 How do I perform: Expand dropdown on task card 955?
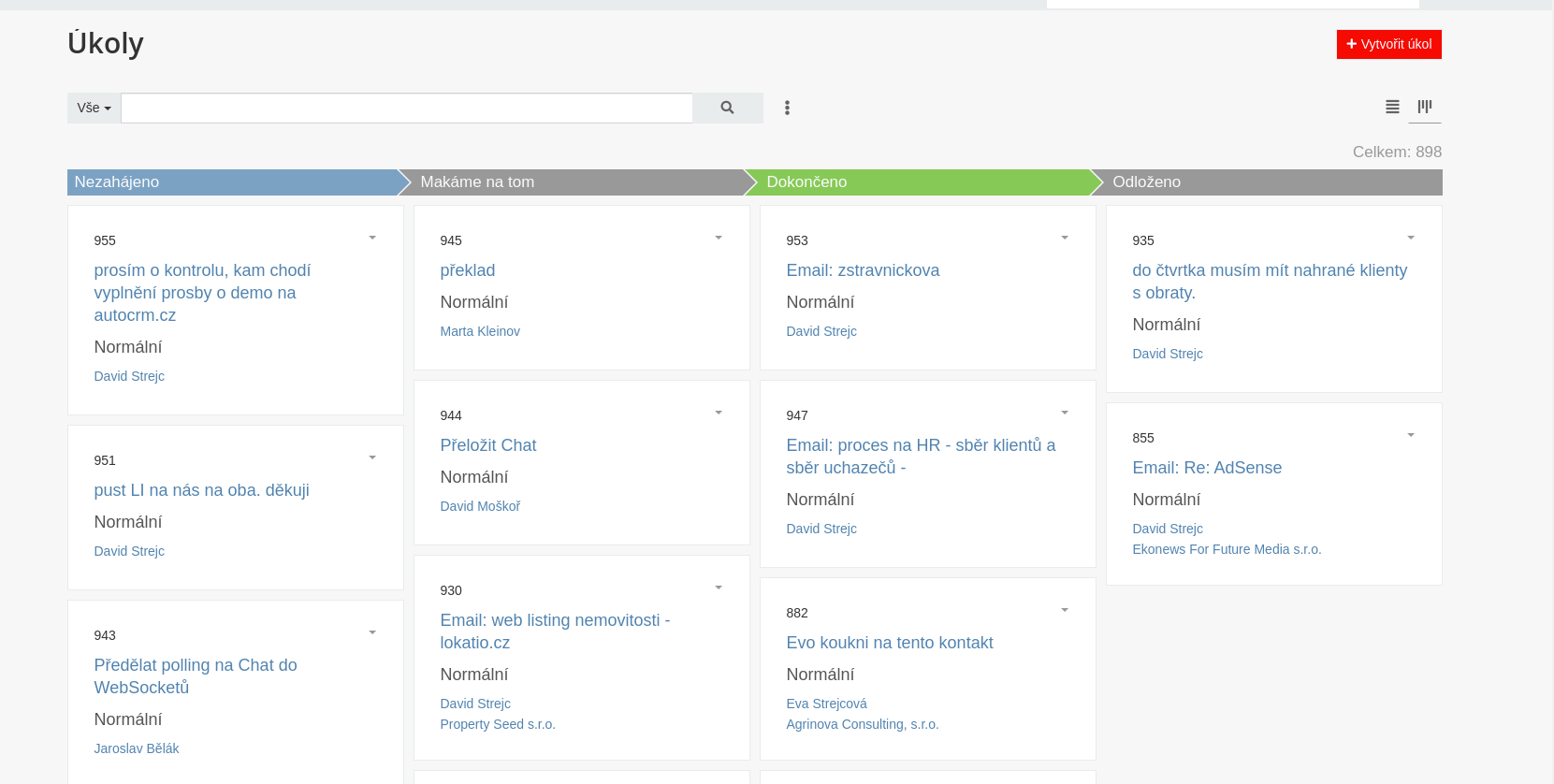(372, 238)
